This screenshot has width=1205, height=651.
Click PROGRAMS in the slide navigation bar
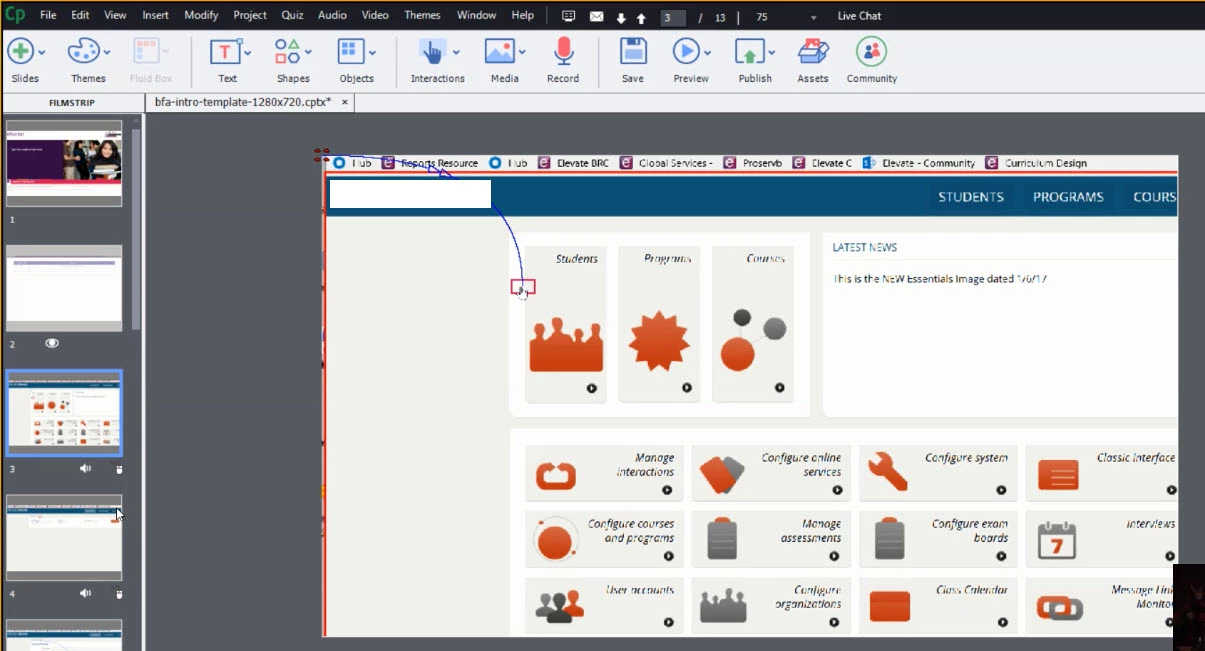1068,197
